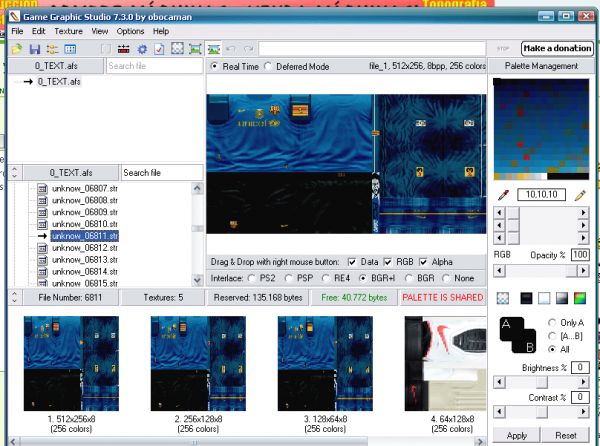600x446 pixels.
Task: Open the Texture menu
Action: click(68, 31)
